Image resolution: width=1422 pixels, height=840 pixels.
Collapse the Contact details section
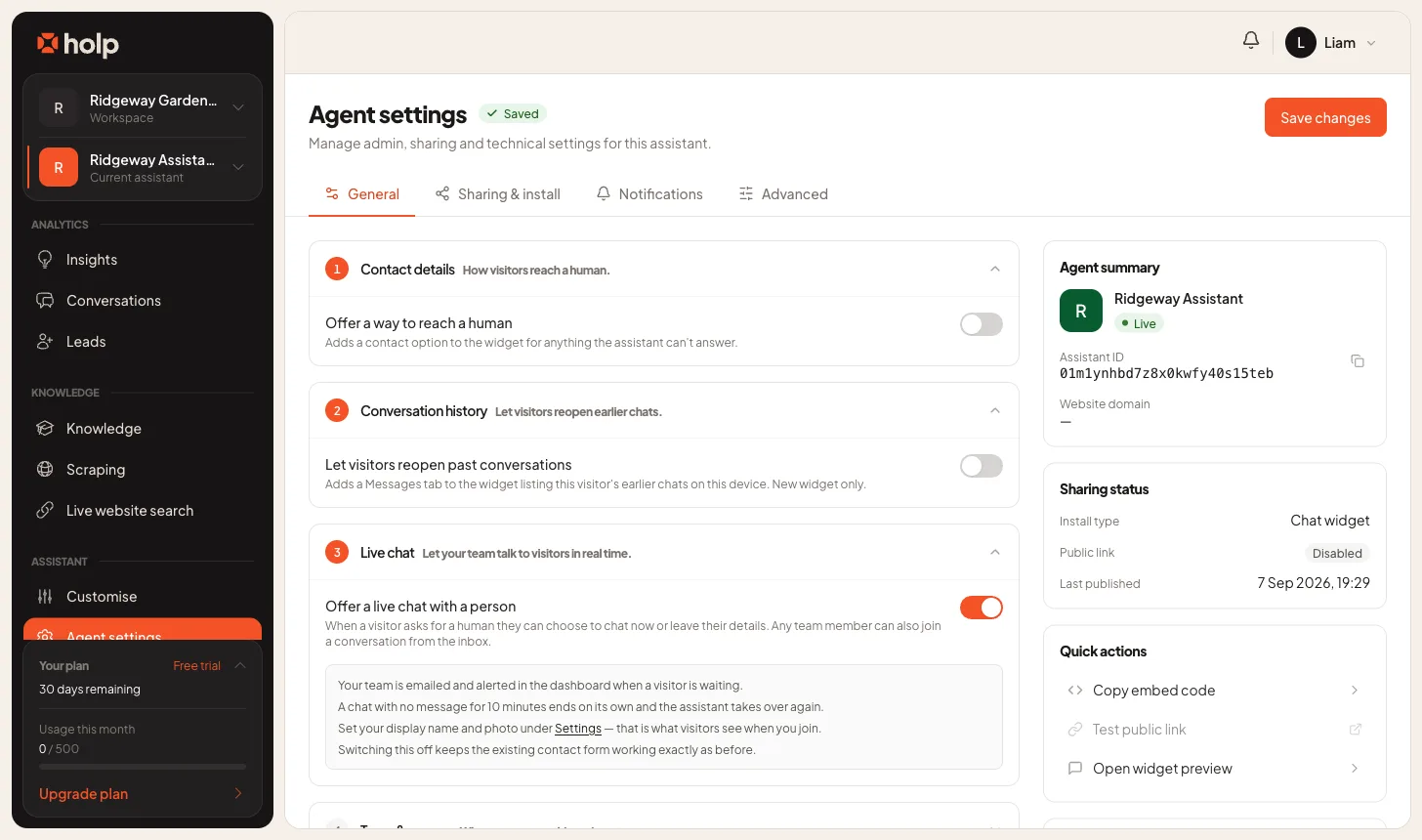(995, 269)
